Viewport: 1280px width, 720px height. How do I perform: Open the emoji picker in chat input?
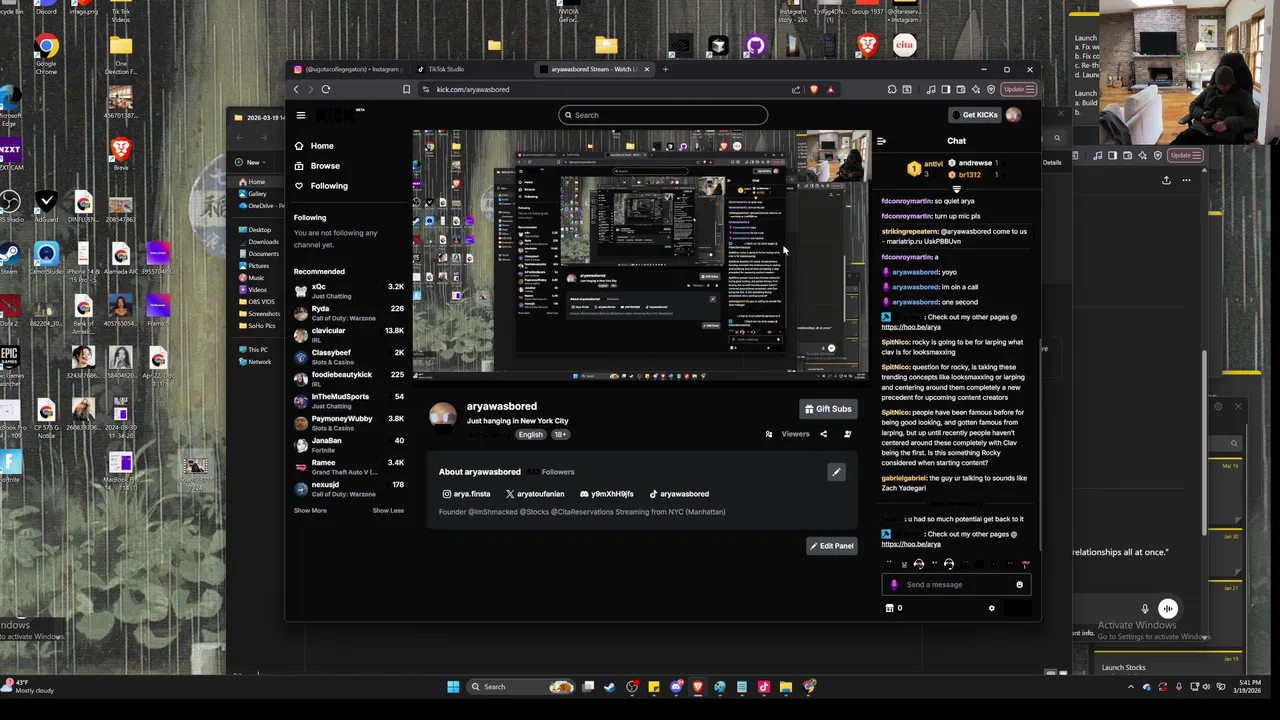click(1019, 585)
